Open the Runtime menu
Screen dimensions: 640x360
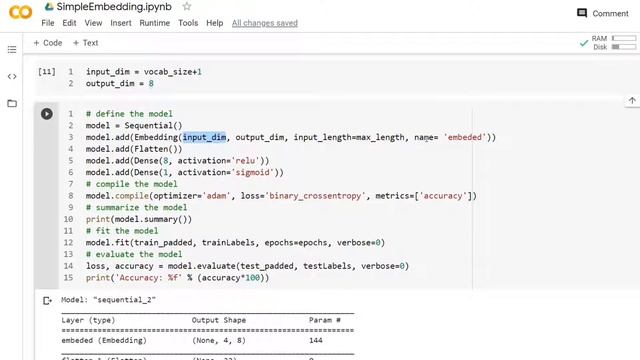[x=154, y=23]
